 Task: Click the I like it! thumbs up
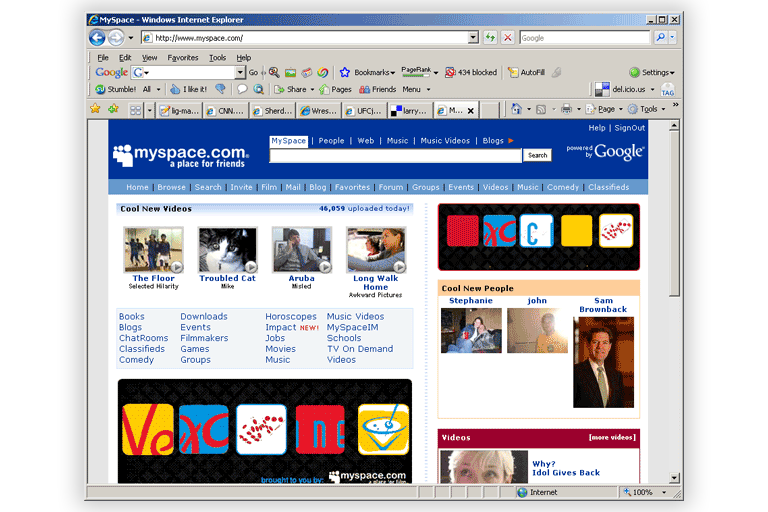click(x=189, y=89)
